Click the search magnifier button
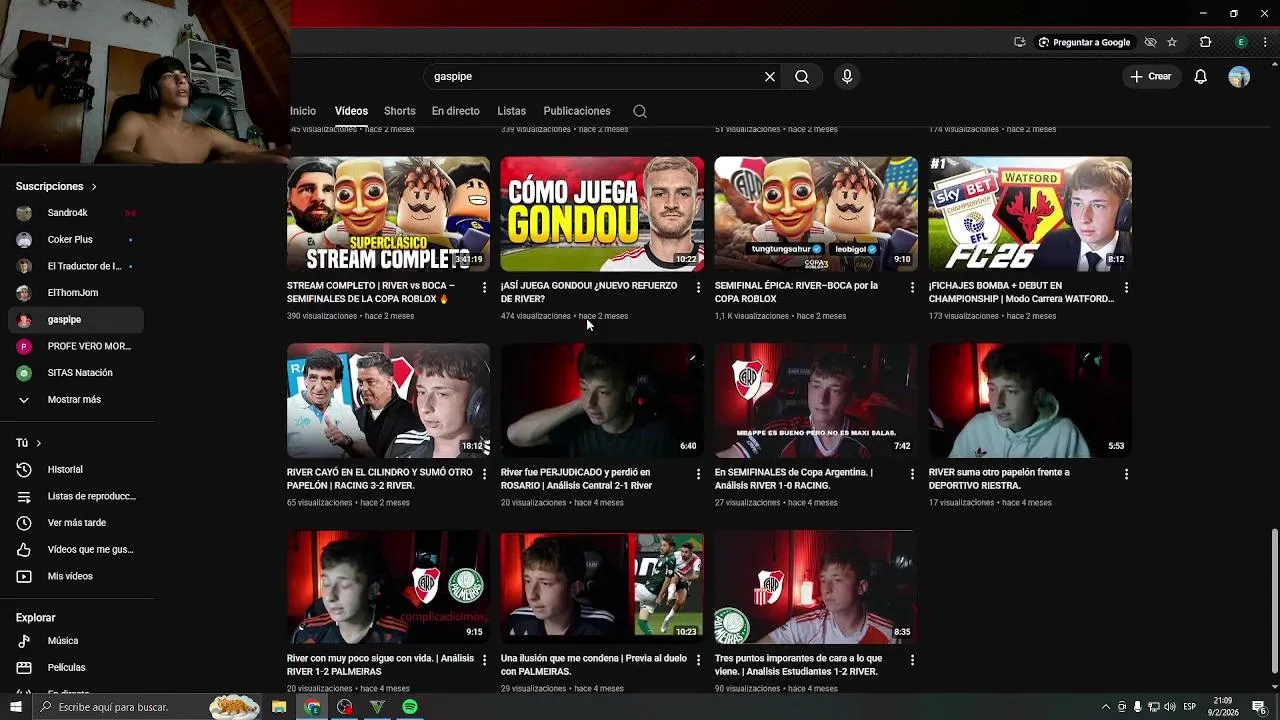1280x720 pixels. [802, 76]
